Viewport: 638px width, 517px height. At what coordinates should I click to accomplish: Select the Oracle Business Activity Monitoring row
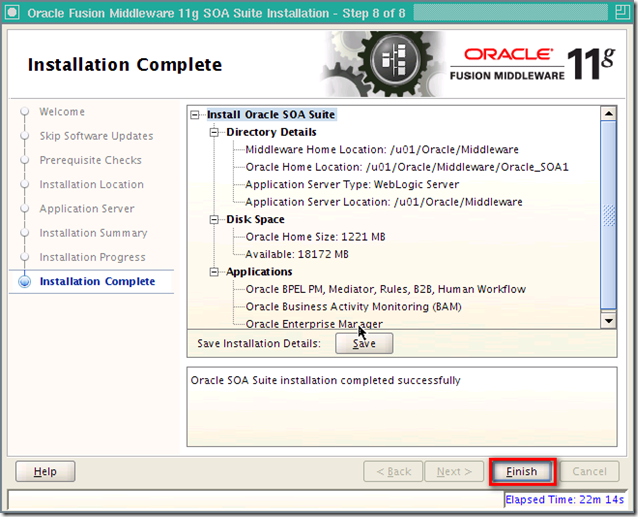(354, 307)
